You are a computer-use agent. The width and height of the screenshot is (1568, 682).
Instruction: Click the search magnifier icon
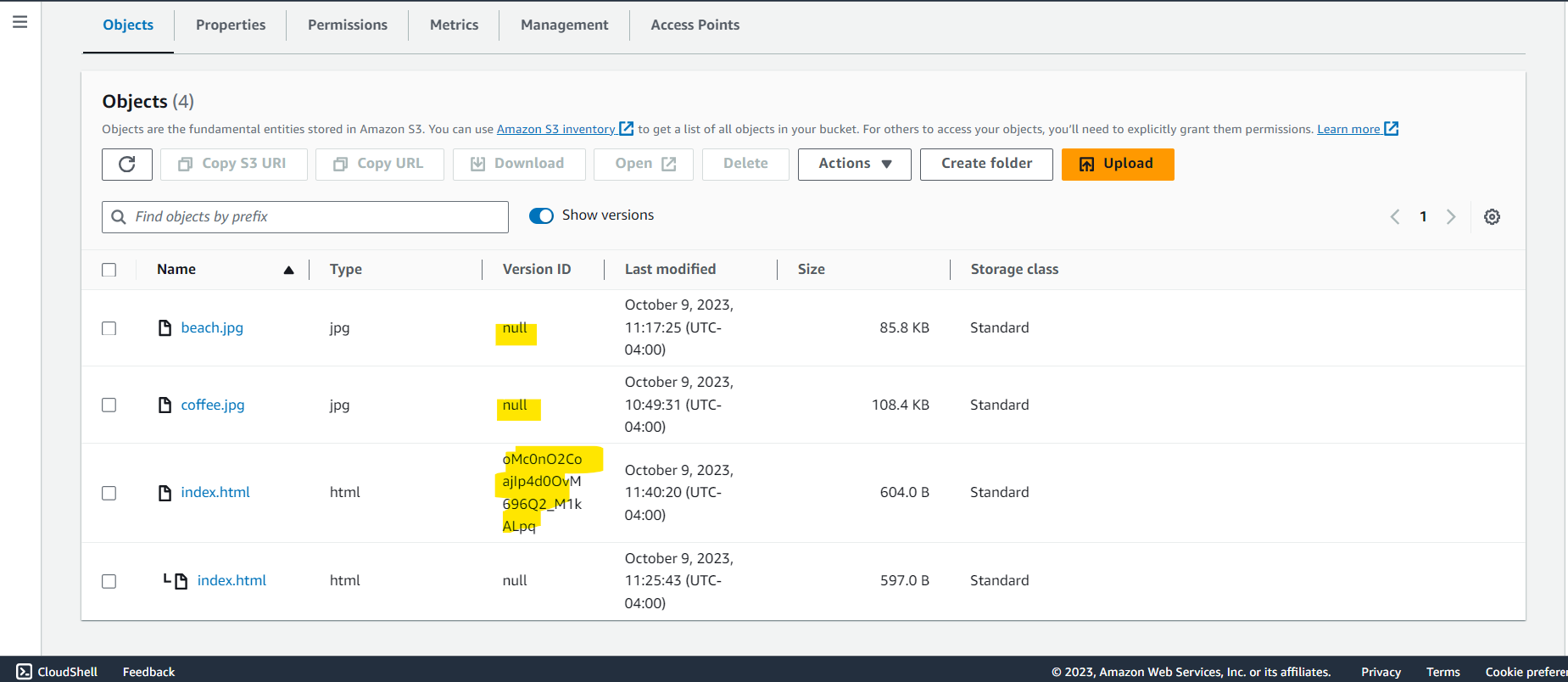pyautogui.click(x=120, y=217)
